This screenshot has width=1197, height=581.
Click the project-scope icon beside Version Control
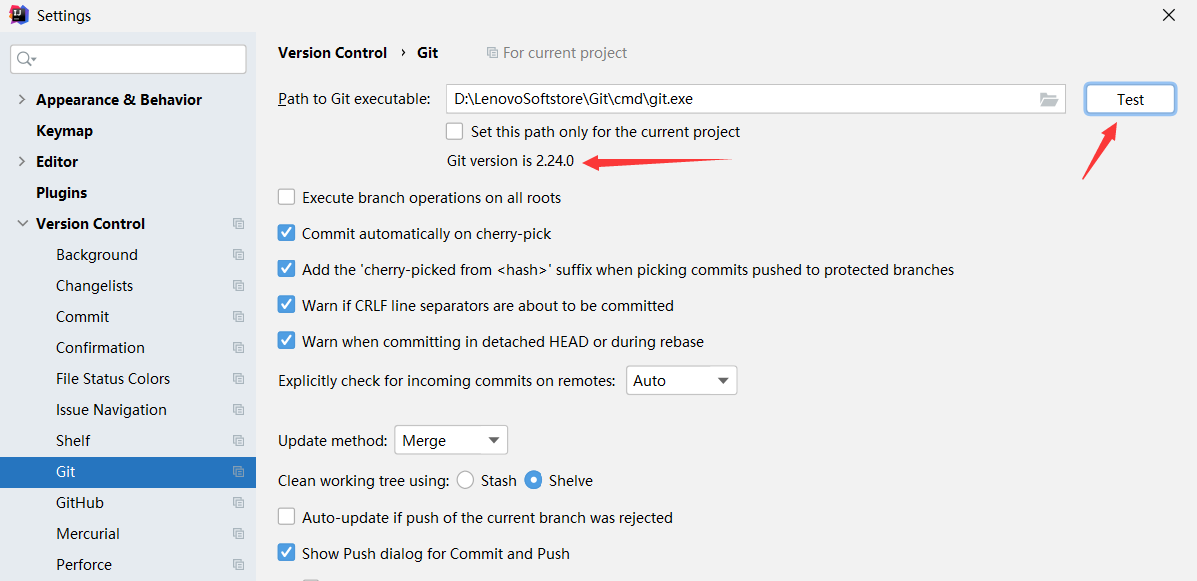238,224
